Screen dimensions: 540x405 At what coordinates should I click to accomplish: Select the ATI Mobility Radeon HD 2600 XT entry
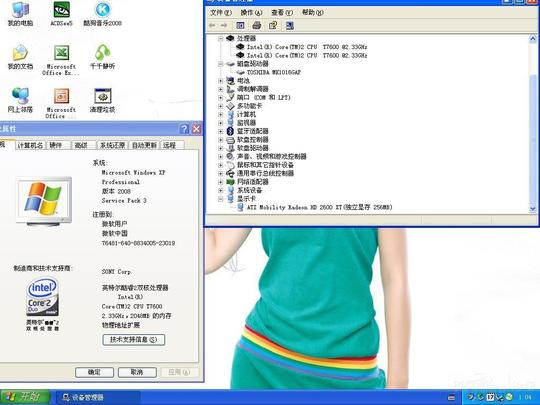click(319, 207)
